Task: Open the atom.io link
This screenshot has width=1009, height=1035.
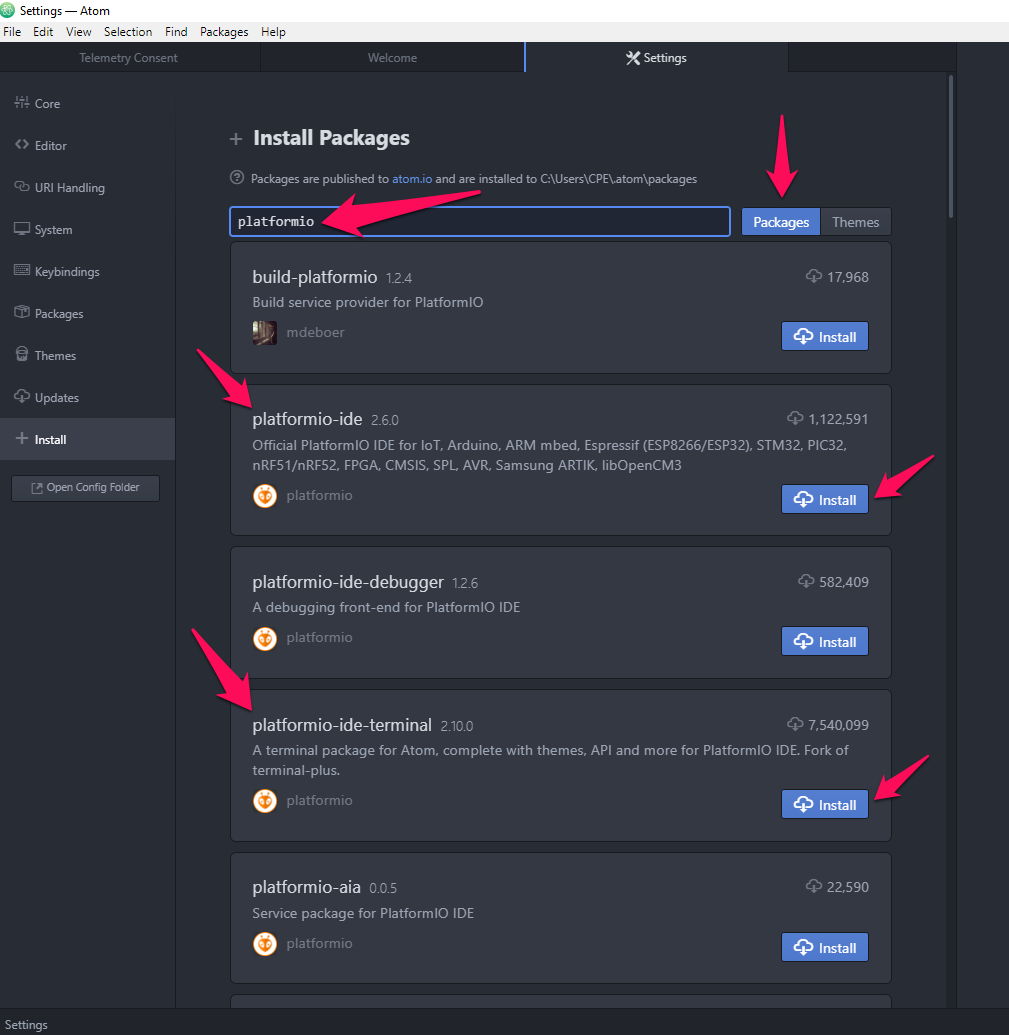Action: pyautogui.click(x=412, y=178)
